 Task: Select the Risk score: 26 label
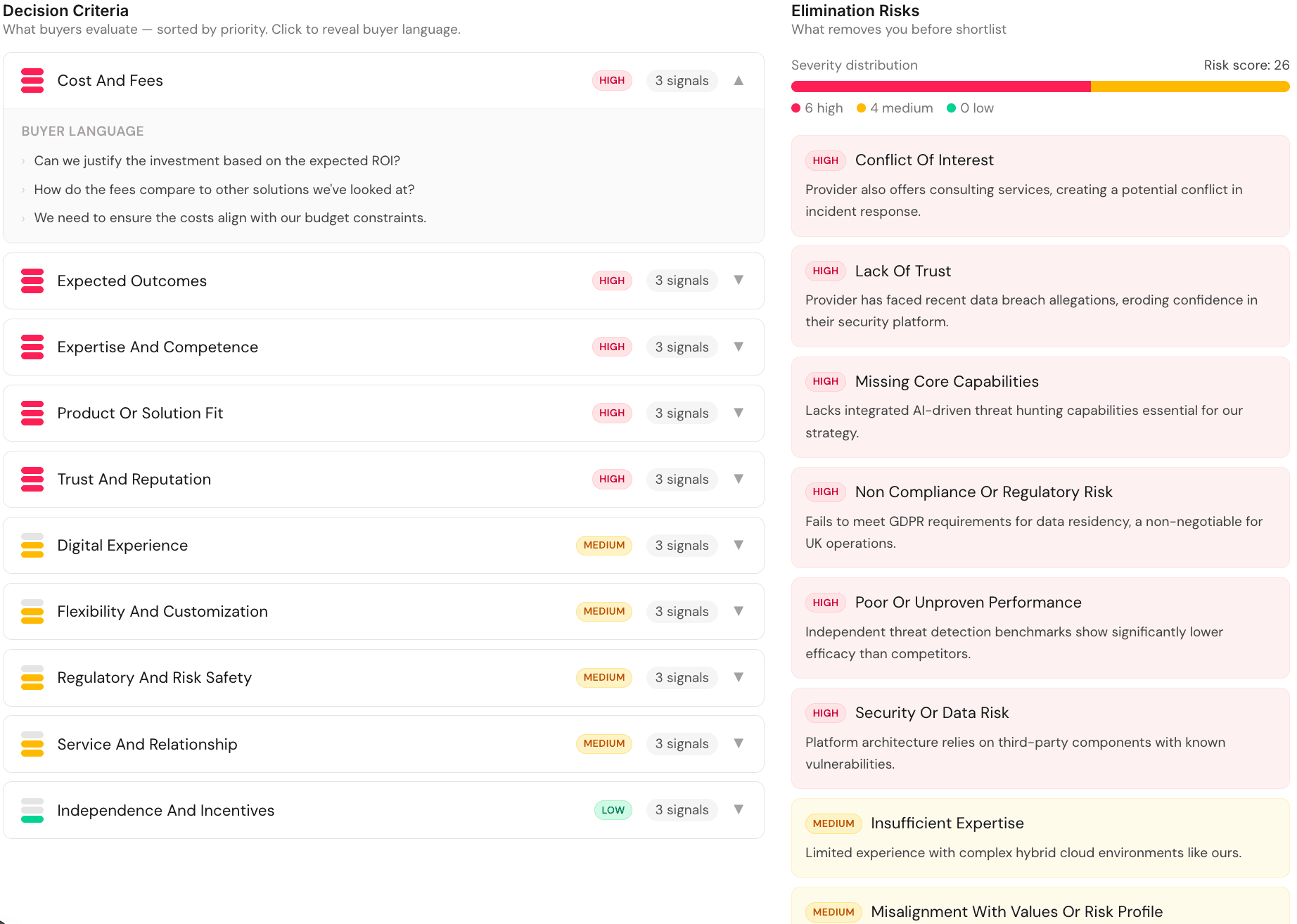(x=1246, y=65)
